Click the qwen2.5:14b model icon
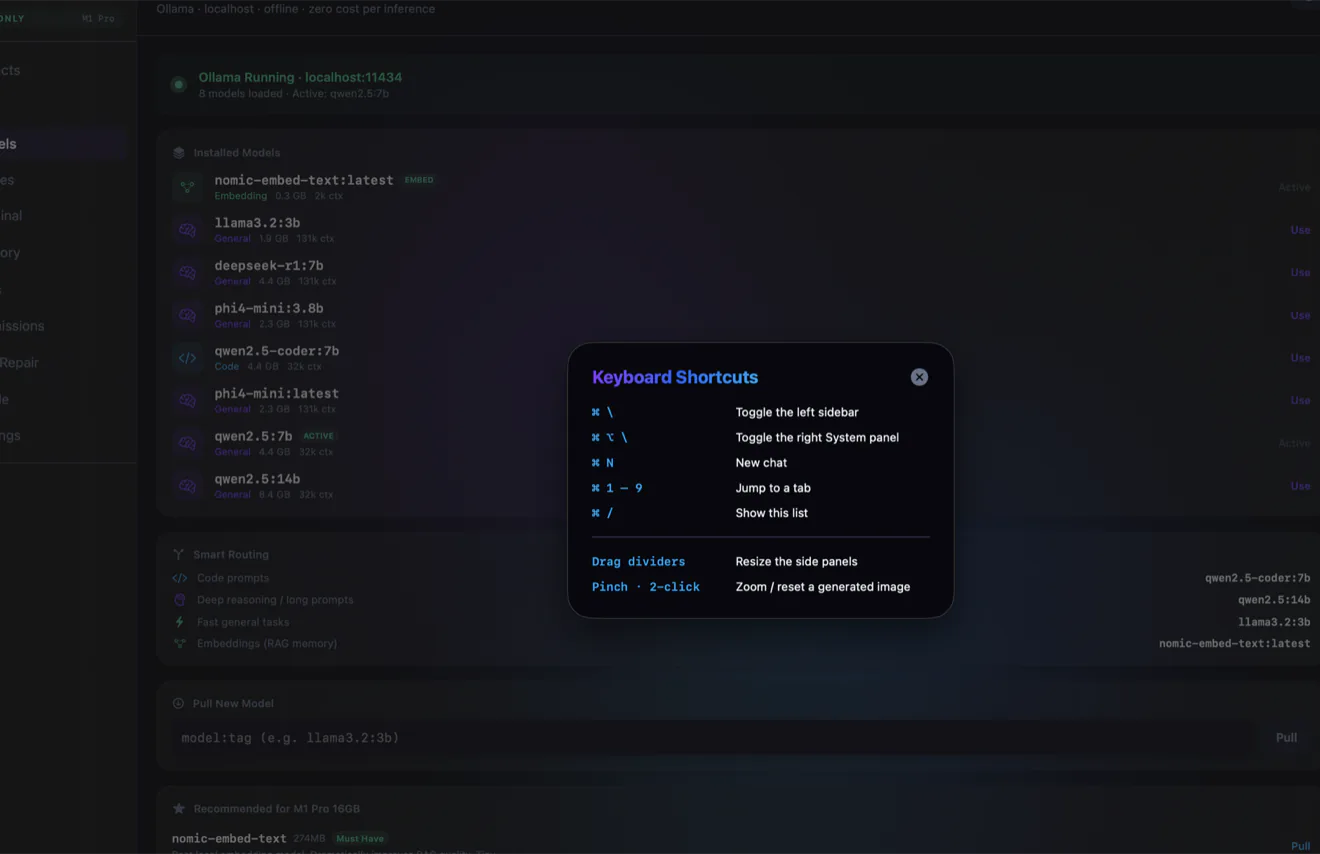Image resolution: width=1320 pixels, height=854 pixels. click(x=187, y=486)
